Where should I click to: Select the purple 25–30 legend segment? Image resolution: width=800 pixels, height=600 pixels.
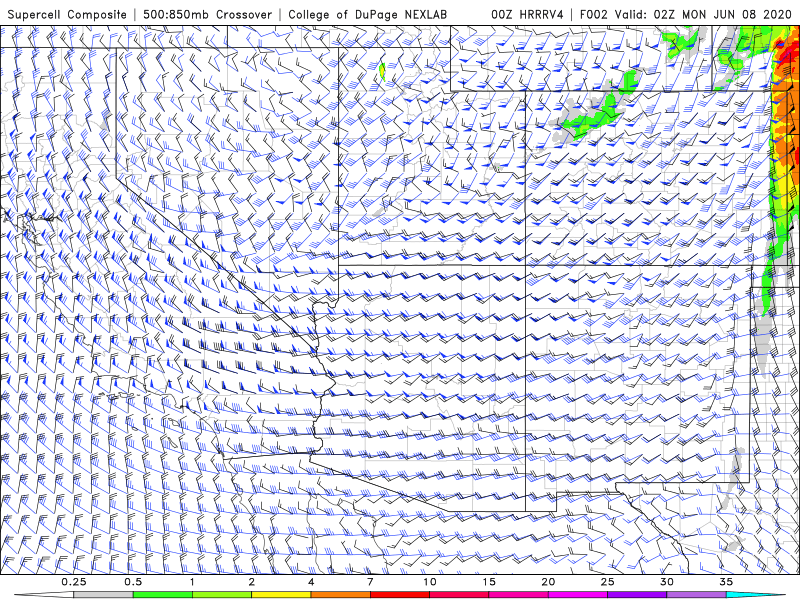point(637,595)
